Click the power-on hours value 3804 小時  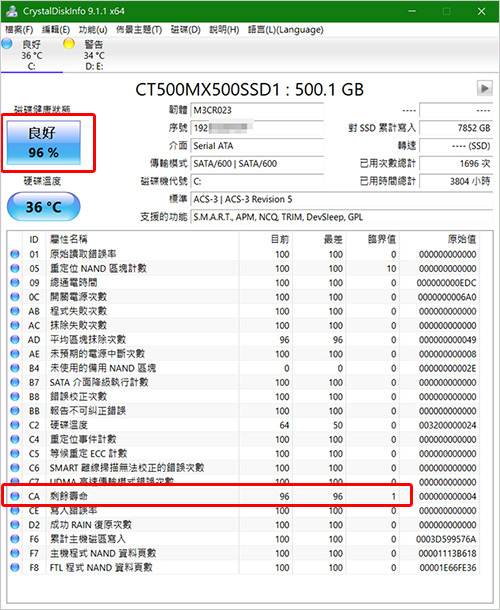[456, 181]
